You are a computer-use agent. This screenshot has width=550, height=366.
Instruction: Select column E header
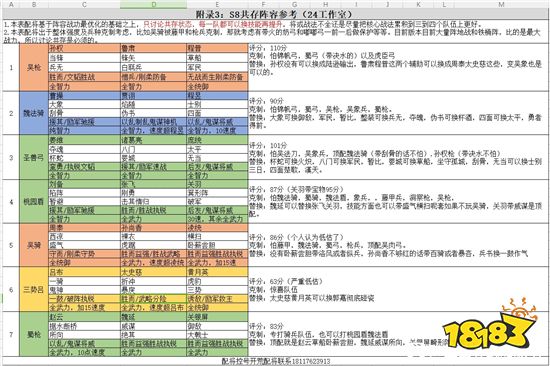pos(217,5)
